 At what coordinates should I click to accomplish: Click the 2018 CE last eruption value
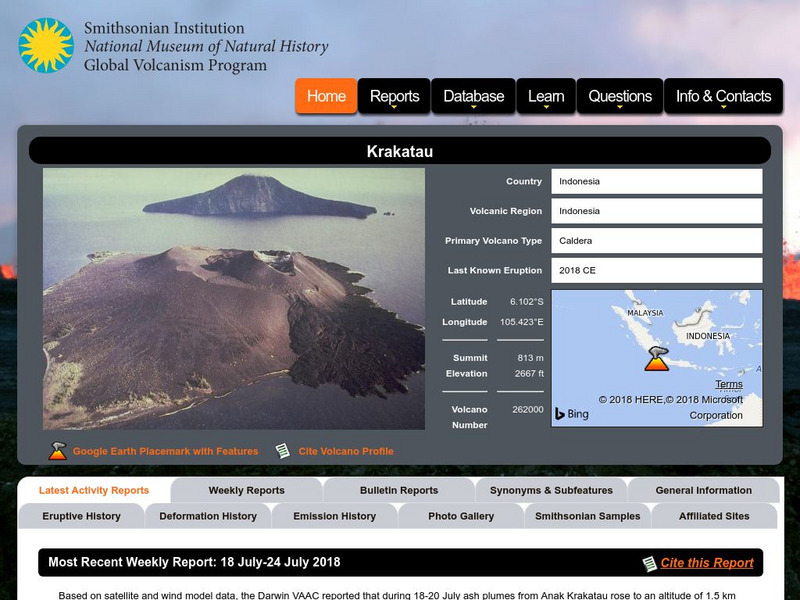tap(657, 270)
